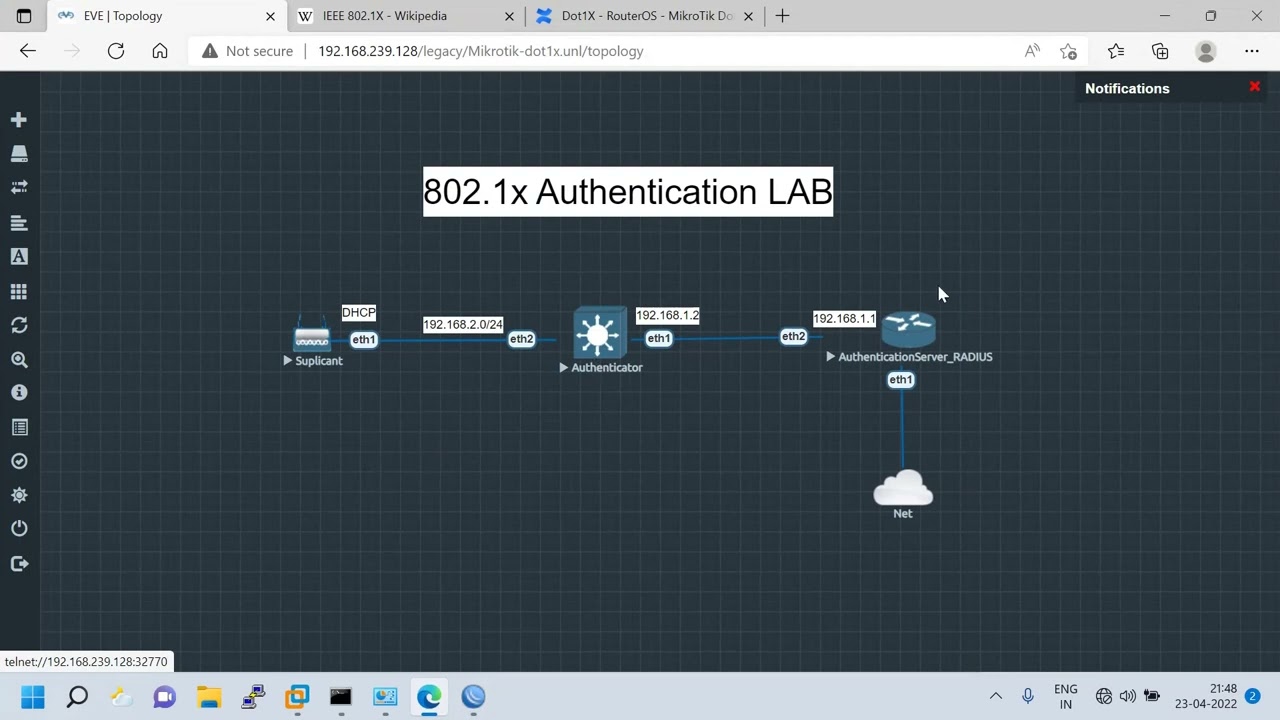Close the Notifications panel
This screenshot has width=1280, height=720.
pyautogui.click(x=1254, y=87)
